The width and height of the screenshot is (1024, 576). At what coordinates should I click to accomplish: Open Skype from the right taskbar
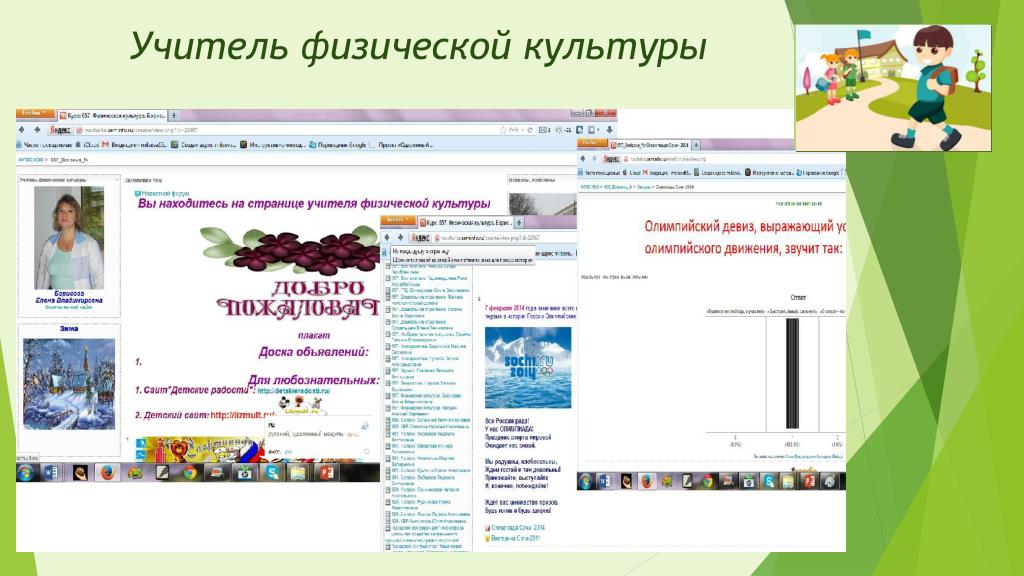point(769,481)
